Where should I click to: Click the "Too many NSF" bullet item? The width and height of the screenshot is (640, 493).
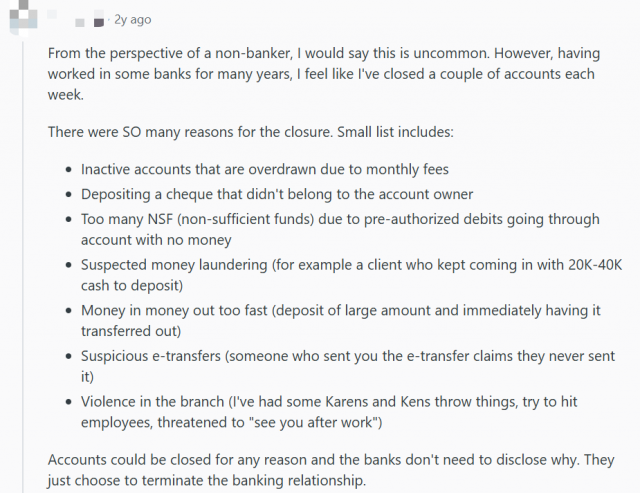[330, 229]
